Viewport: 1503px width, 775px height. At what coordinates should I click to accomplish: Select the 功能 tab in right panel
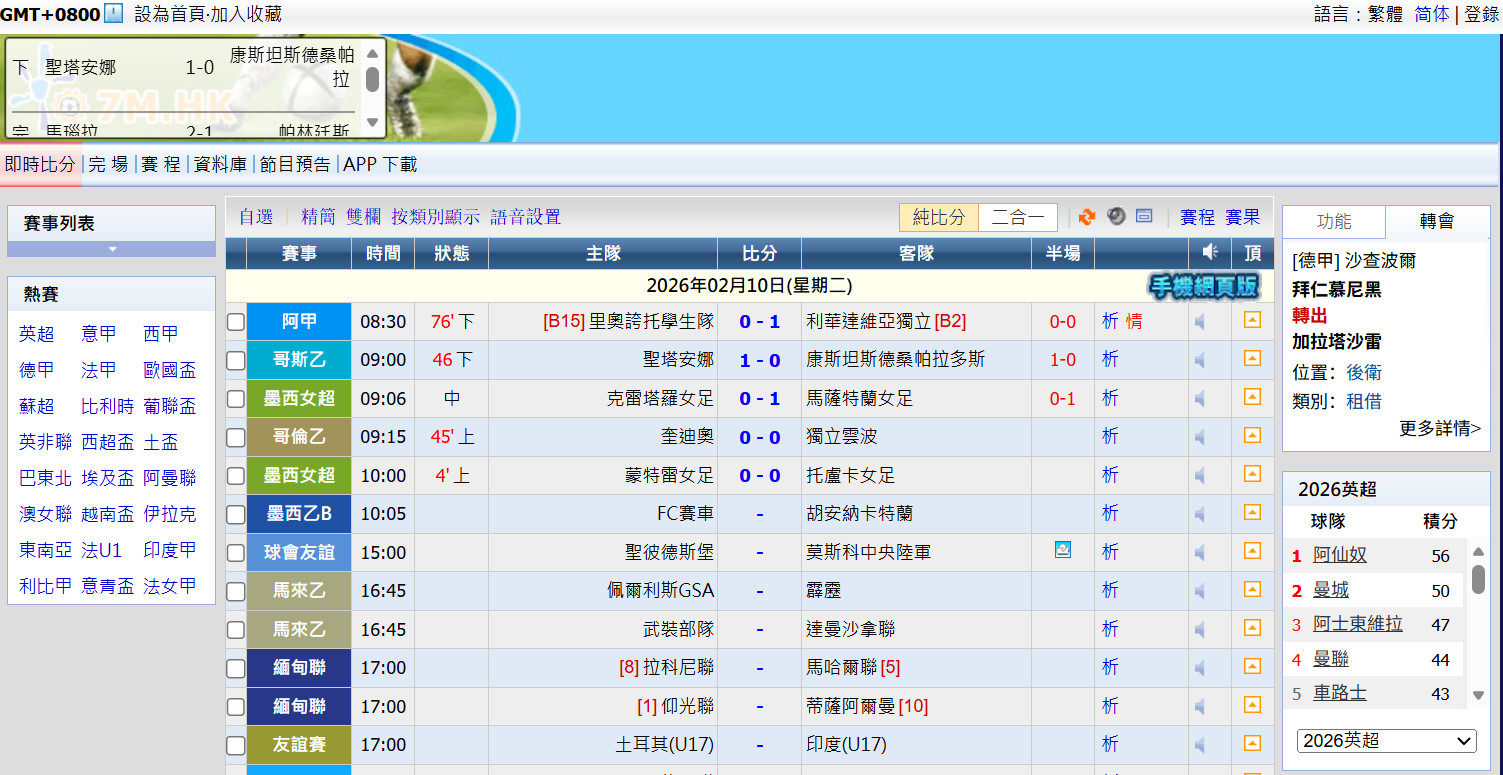(x=1334, y=222)
